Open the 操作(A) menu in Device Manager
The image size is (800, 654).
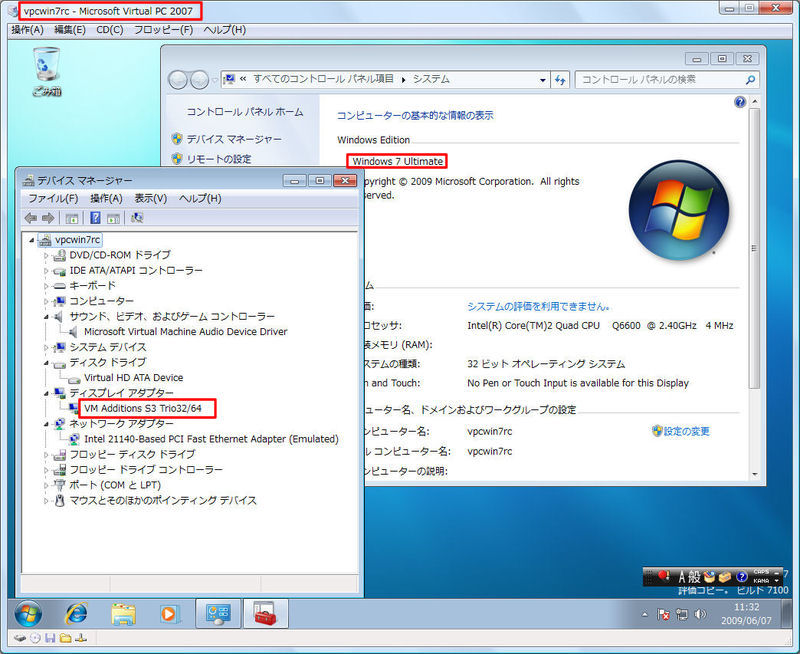(x=106, y=198)
